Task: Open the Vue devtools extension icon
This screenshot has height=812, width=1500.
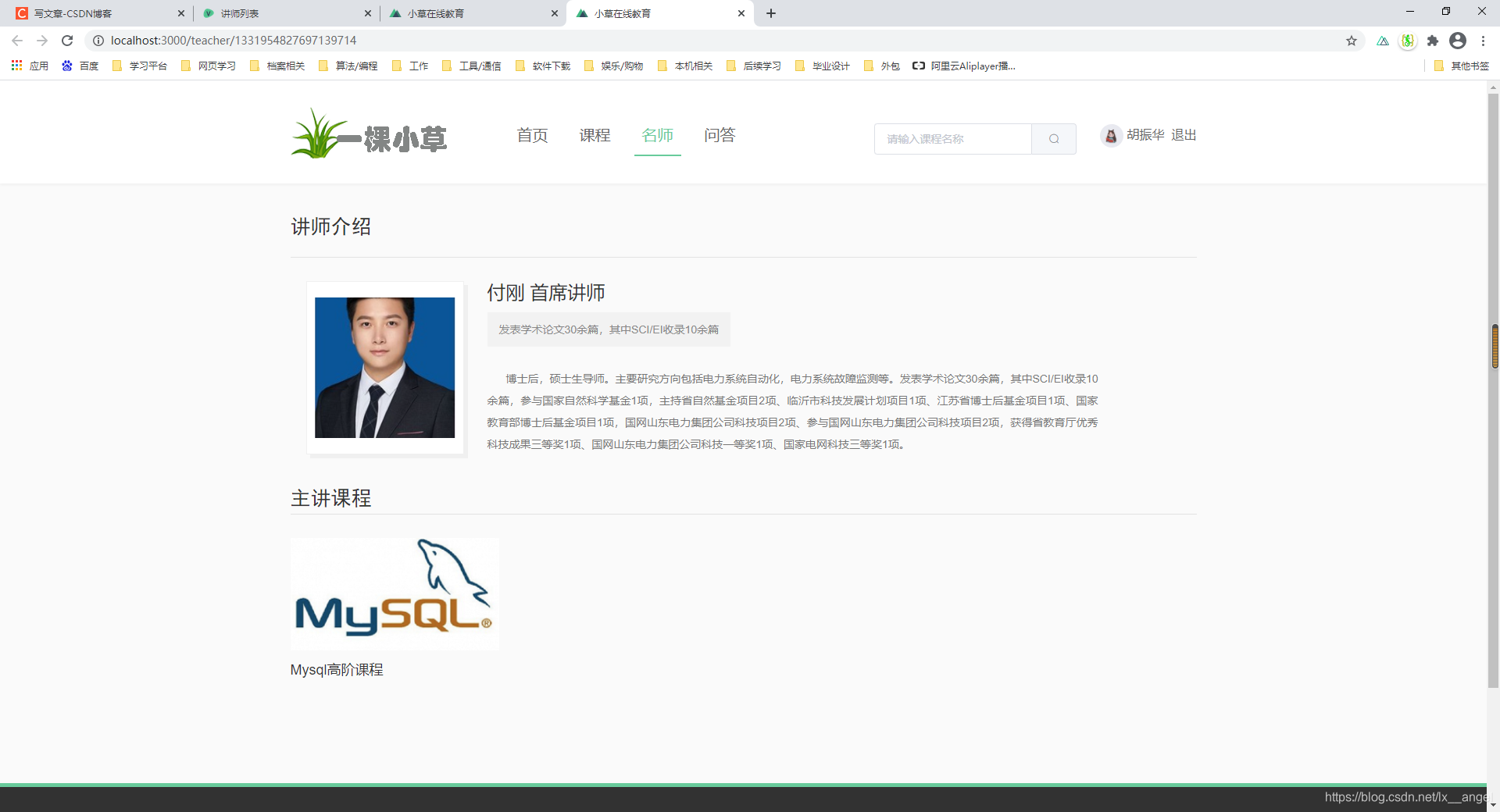Action: click(x=1383, y=41)
